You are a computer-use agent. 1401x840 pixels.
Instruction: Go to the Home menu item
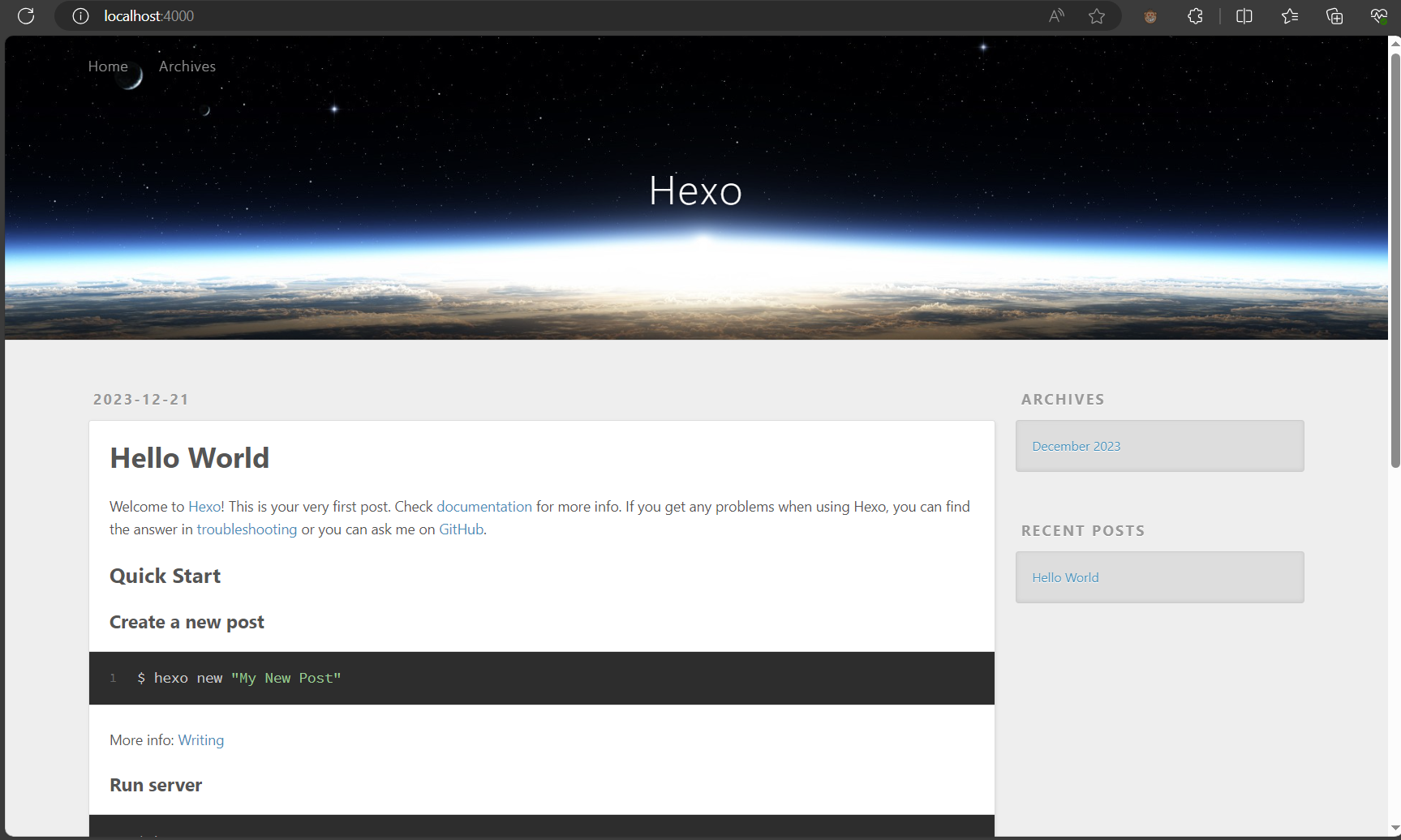pos(108,66)
